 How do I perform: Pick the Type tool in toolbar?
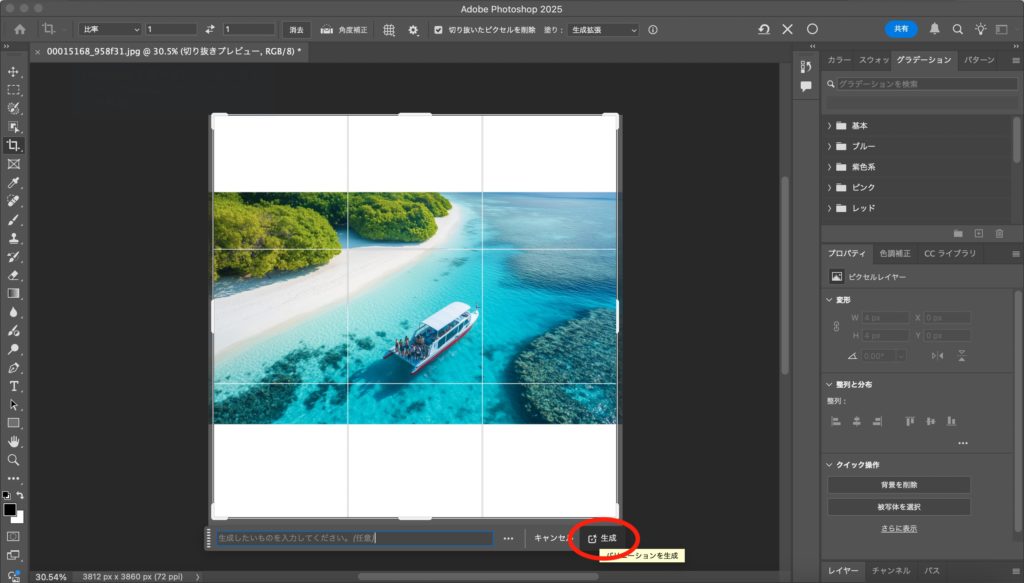coord(14,386)
